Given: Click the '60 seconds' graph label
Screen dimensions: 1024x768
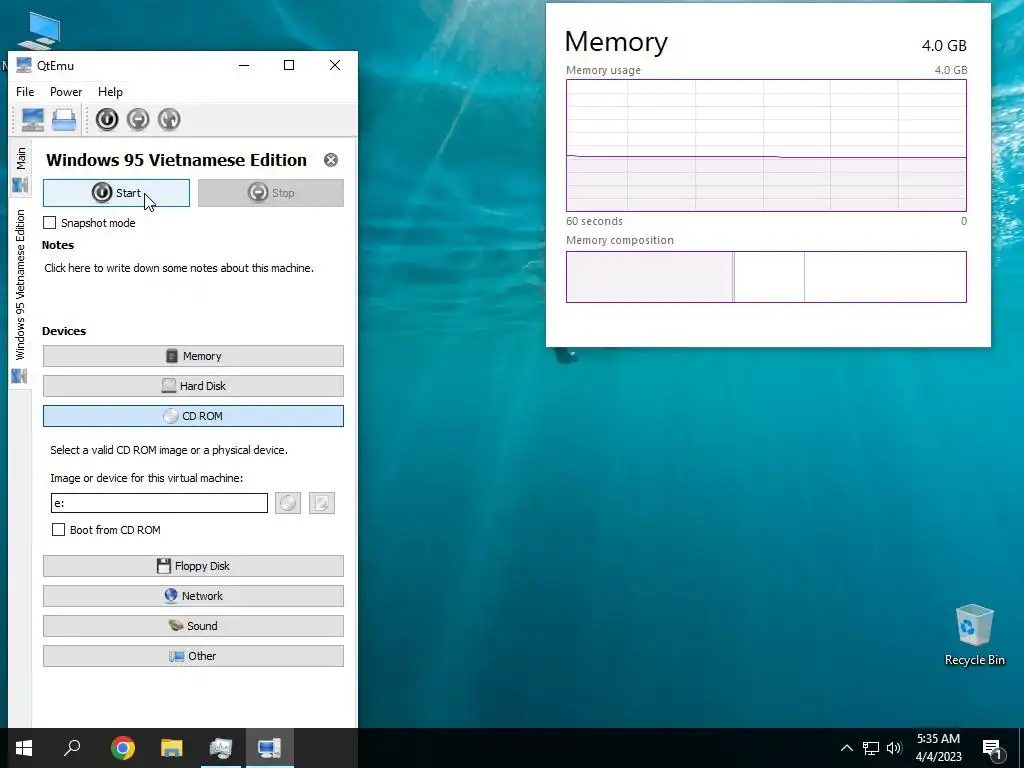Looking at the screenshot, I should (594, 221).
